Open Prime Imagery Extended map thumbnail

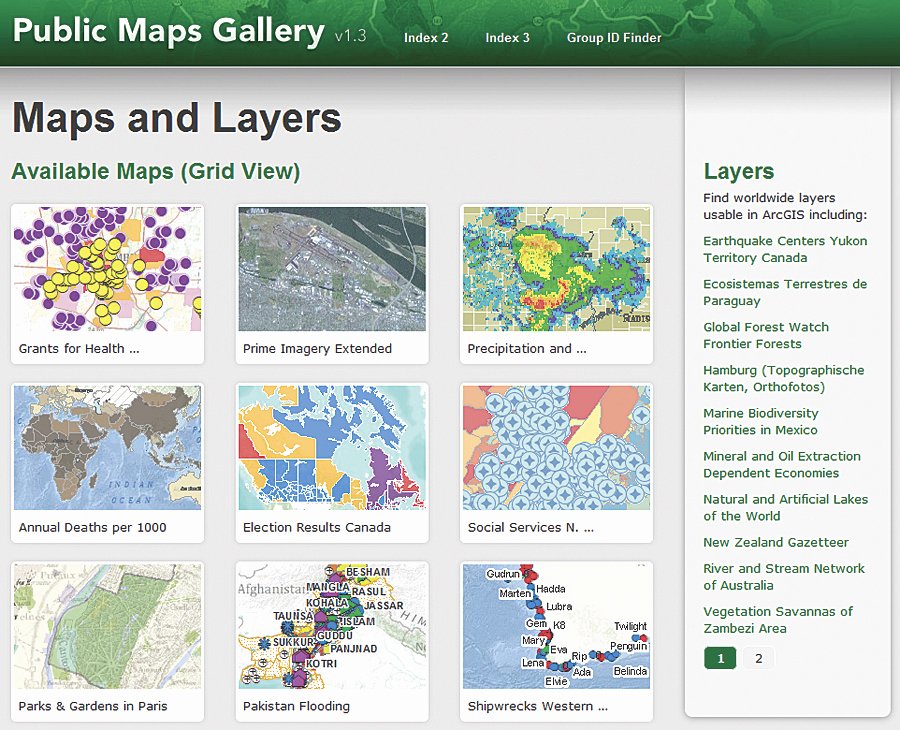coord(332,269)
